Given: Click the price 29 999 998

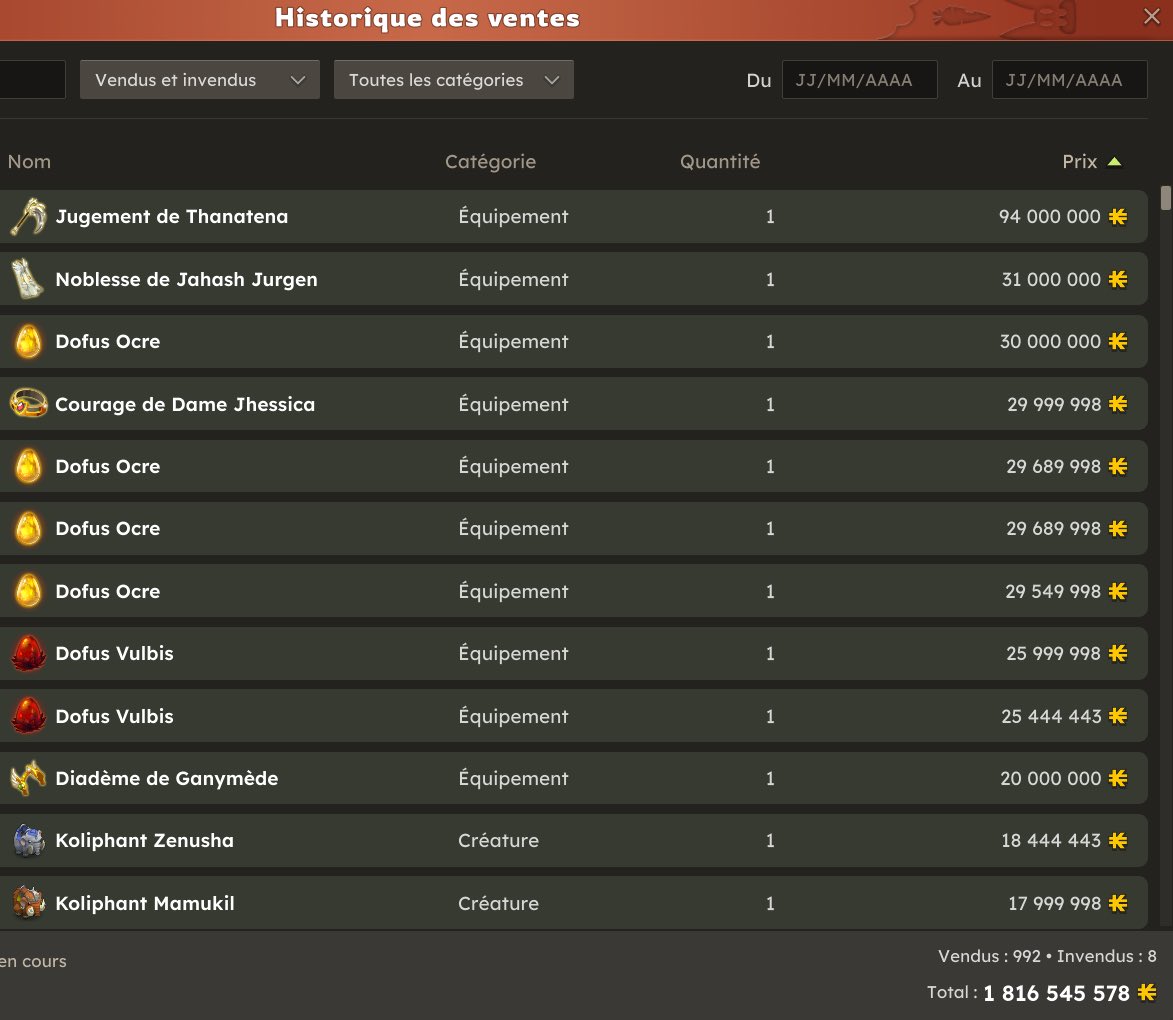Looking at the screenshot, I should (x=1054, y=404).
